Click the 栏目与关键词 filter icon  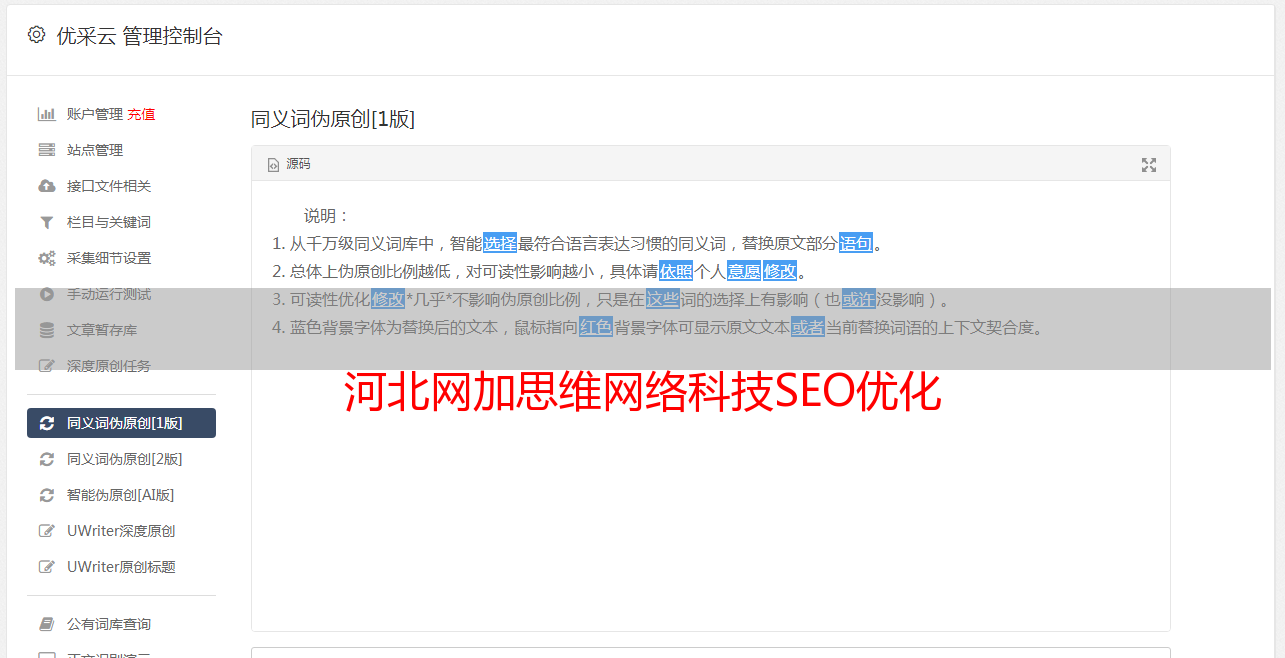tap(46, 222)
